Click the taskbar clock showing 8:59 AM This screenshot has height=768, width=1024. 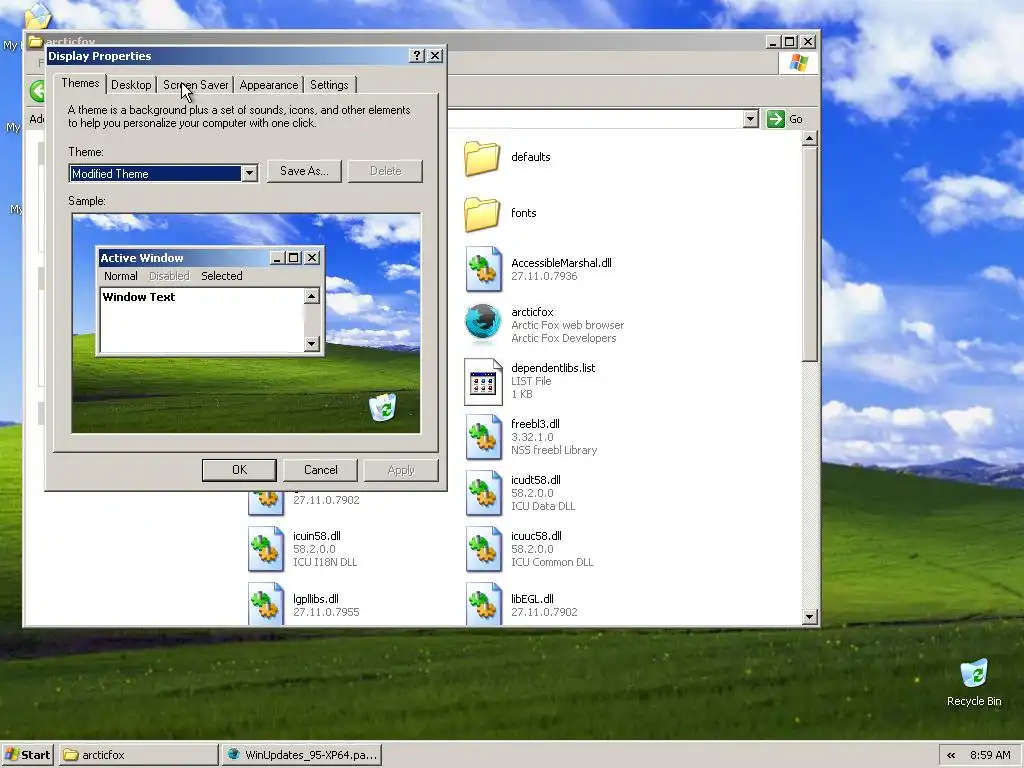click(x=990, y=755)
